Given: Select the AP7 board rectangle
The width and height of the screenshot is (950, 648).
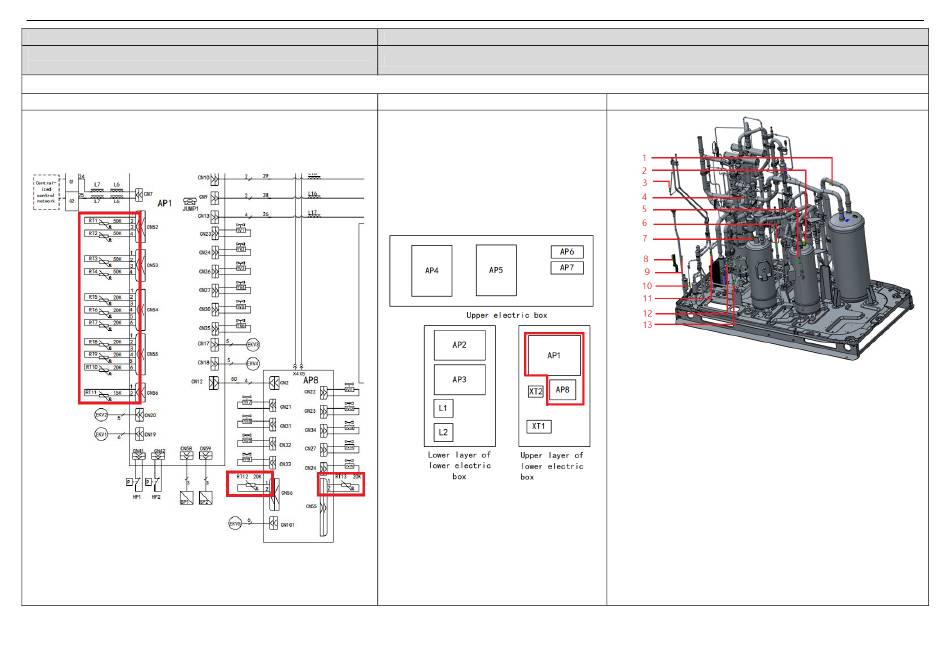Looking at the screenshot, I should 566,268.
